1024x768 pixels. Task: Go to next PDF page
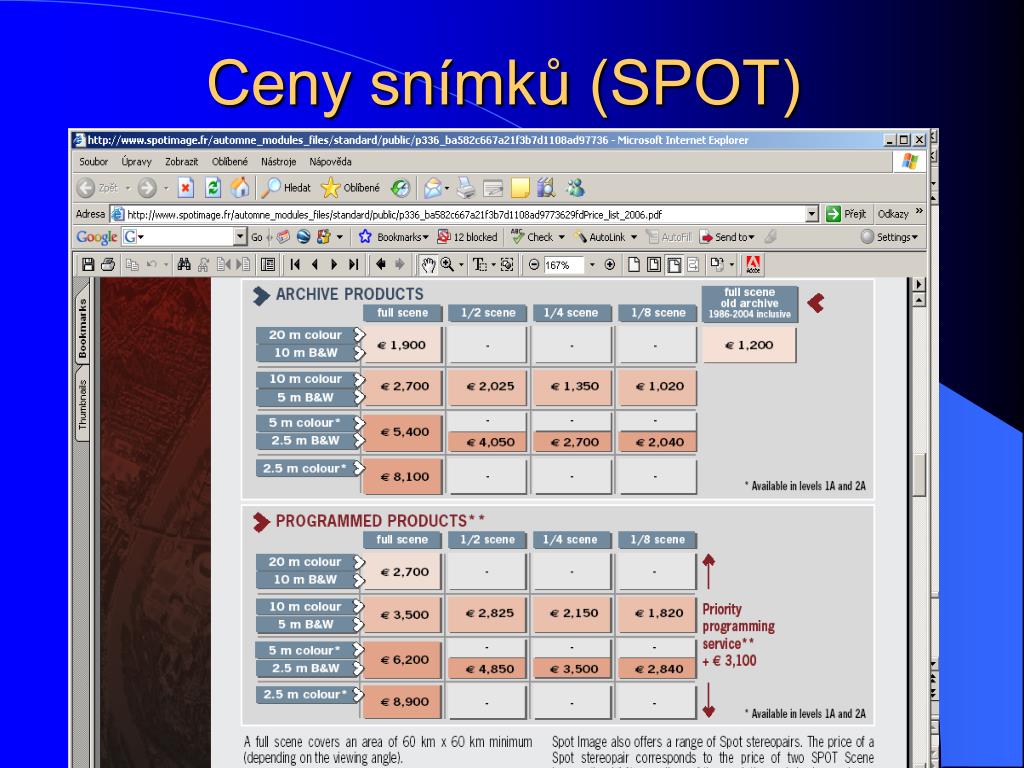334,264
